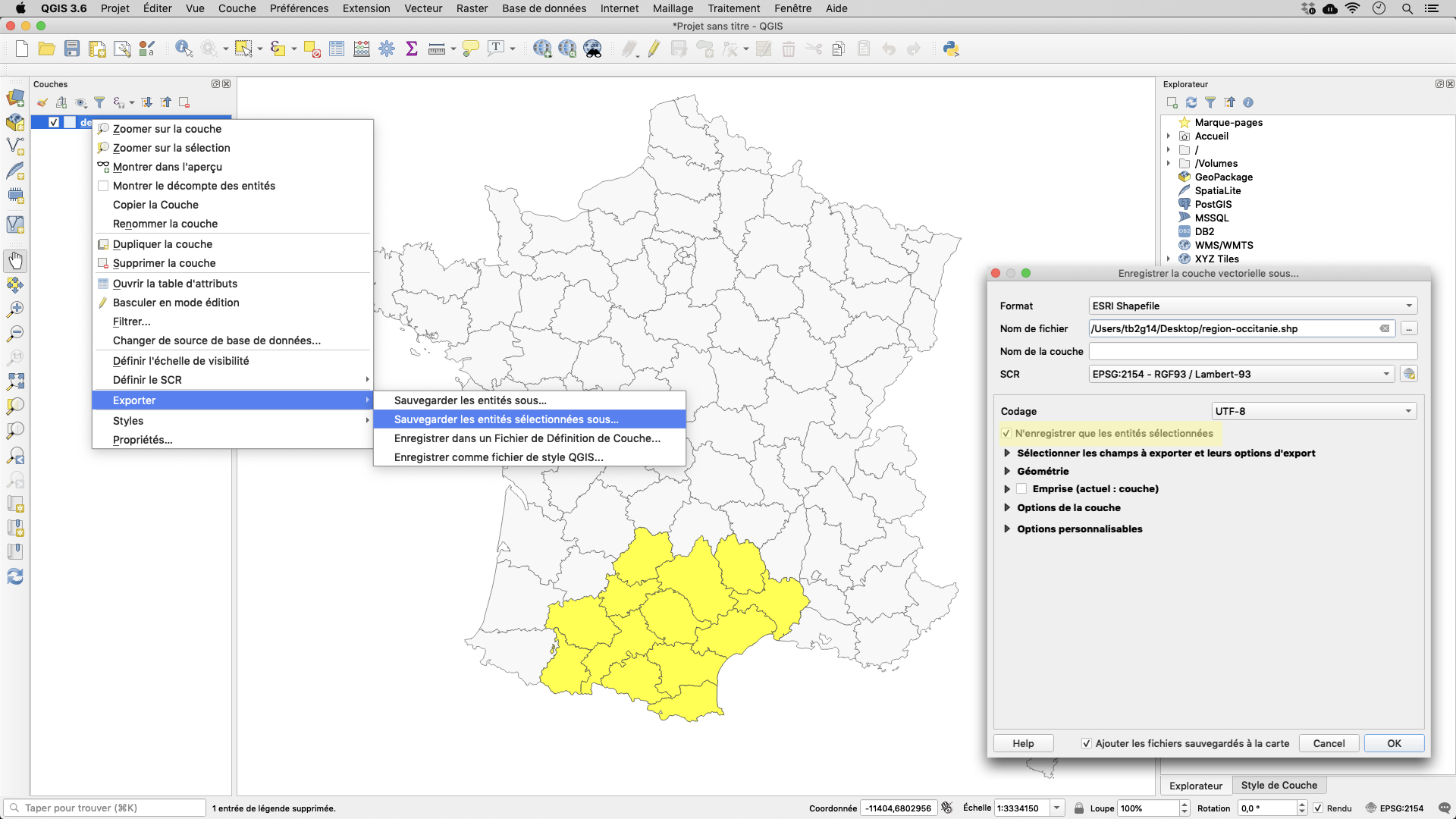The image size is (1456, 819).
Task: Click OK in the save dialog
Action: [1394, 744]
